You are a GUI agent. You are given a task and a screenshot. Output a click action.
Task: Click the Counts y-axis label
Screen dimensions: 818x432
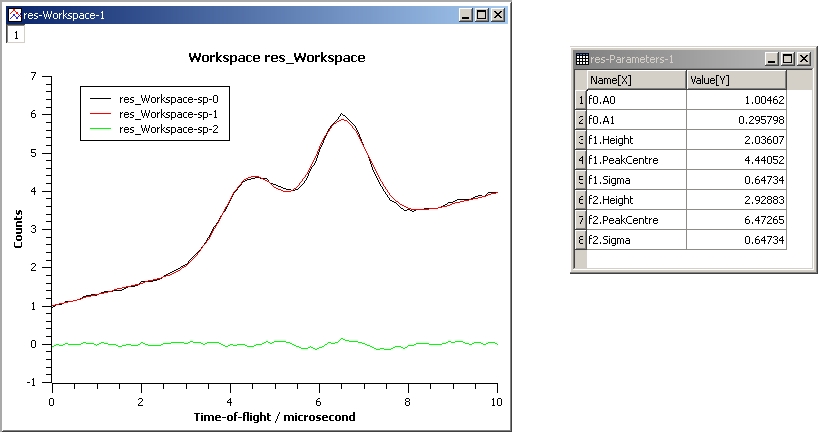(x=18, y=229)
